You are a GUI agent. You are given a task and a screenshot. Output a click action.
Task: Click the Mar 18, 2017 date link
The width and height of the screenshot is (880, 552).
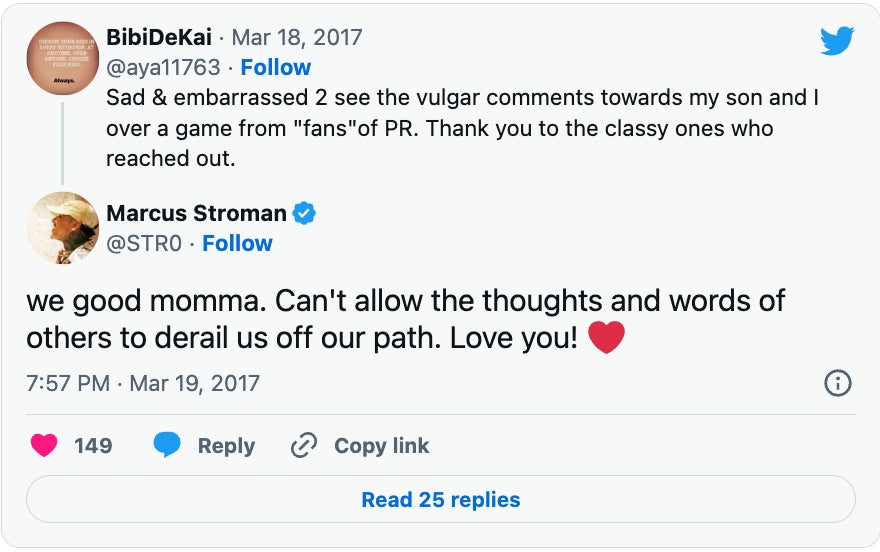point(297,38)
